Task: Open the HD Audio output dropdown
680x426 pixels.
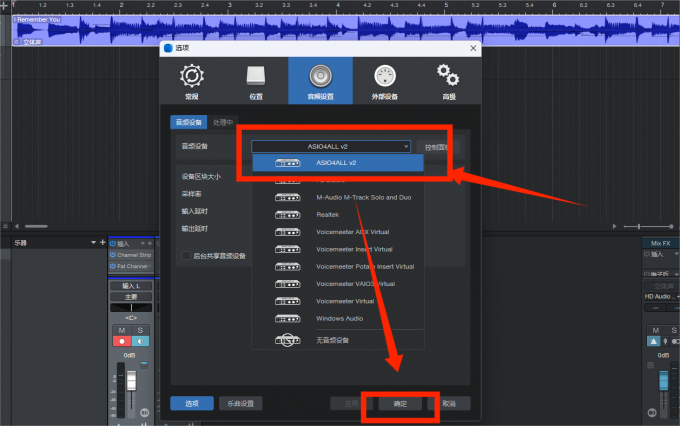Action: tap(661, 296)
